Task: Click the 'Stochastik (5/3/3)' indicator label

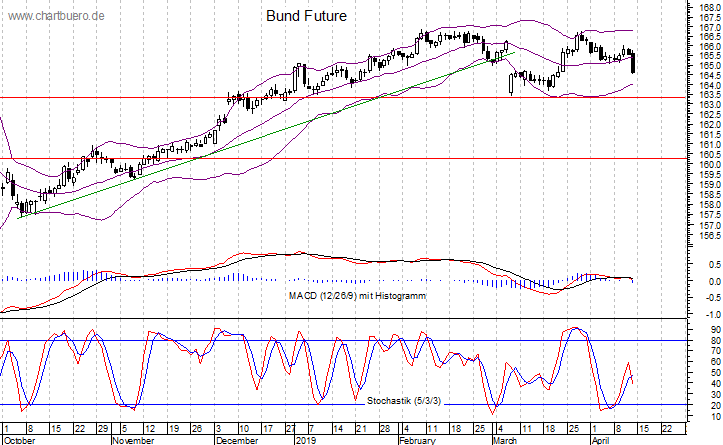Action: (404, 401)
